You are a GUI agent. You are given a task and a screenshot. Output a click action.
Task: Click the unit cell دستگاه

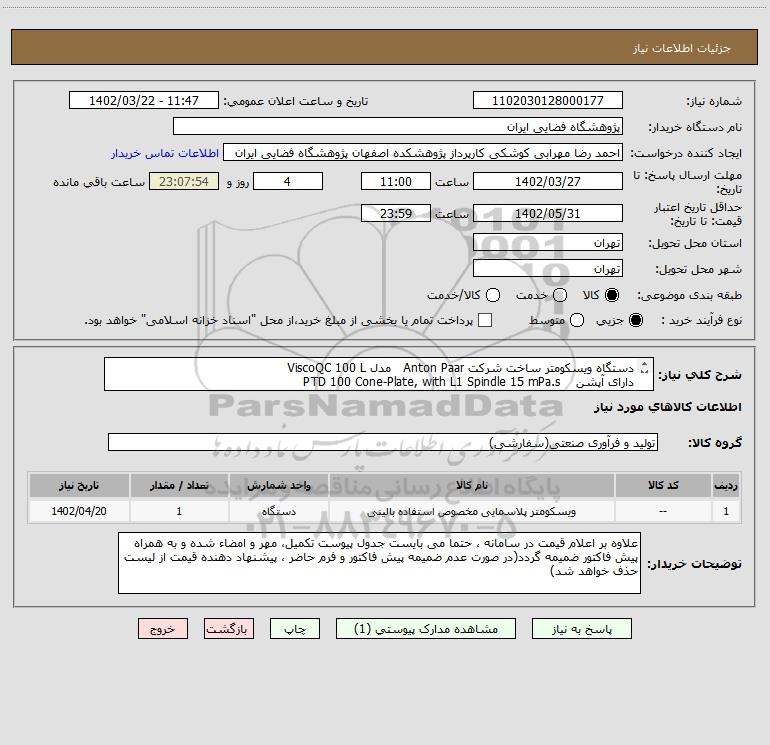pyautogui.click(x=278, y=511)
